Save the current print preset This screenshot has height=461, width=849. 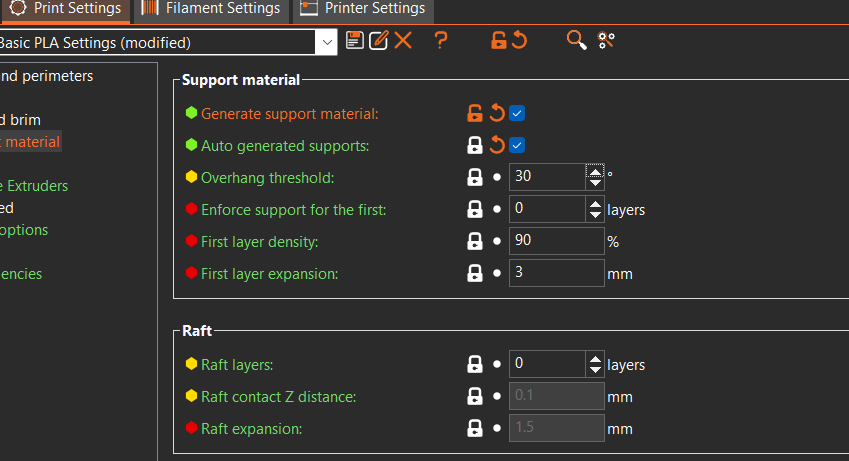354,41
